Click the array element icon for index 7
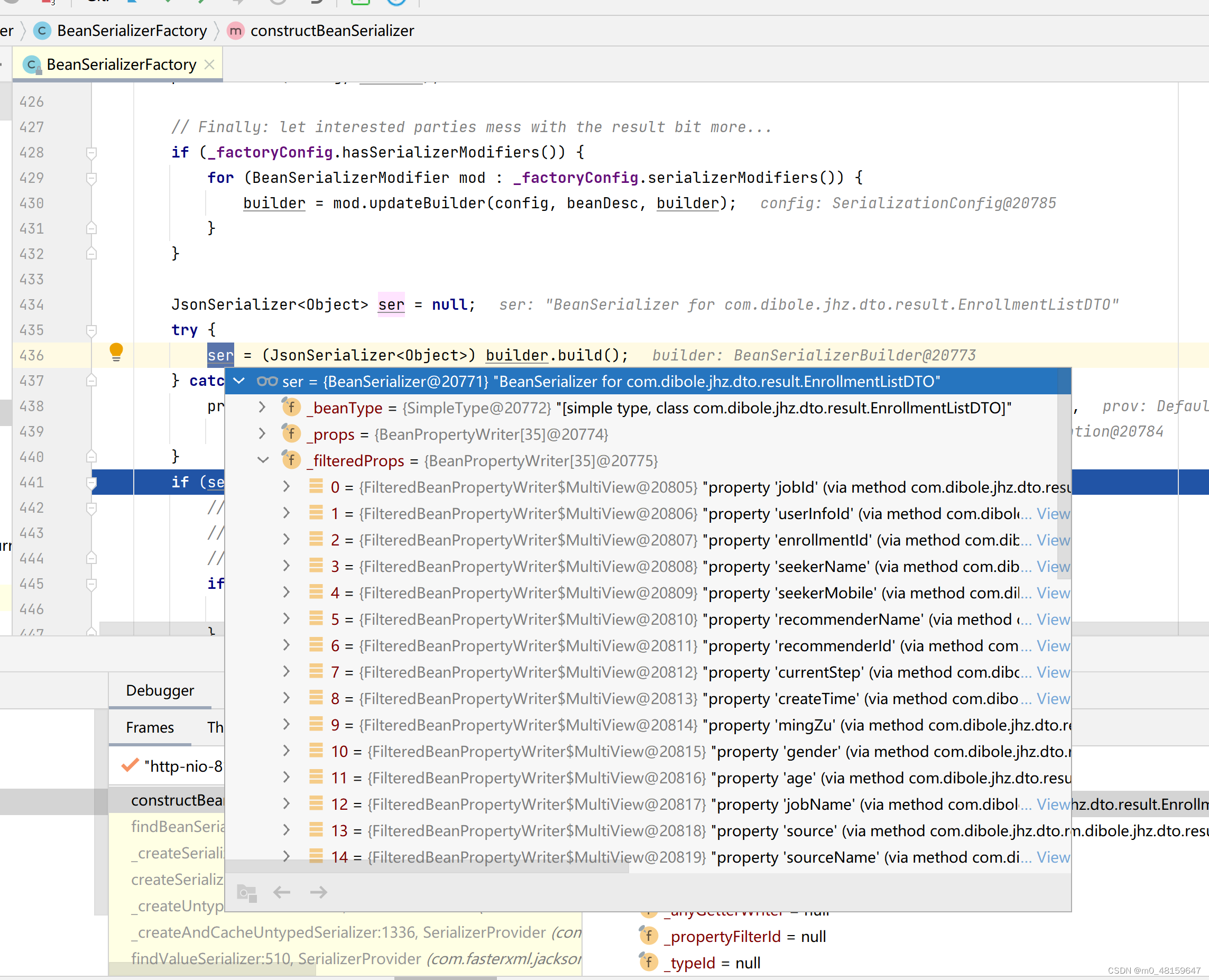1209x980 pixels. (x=316, y=671)
